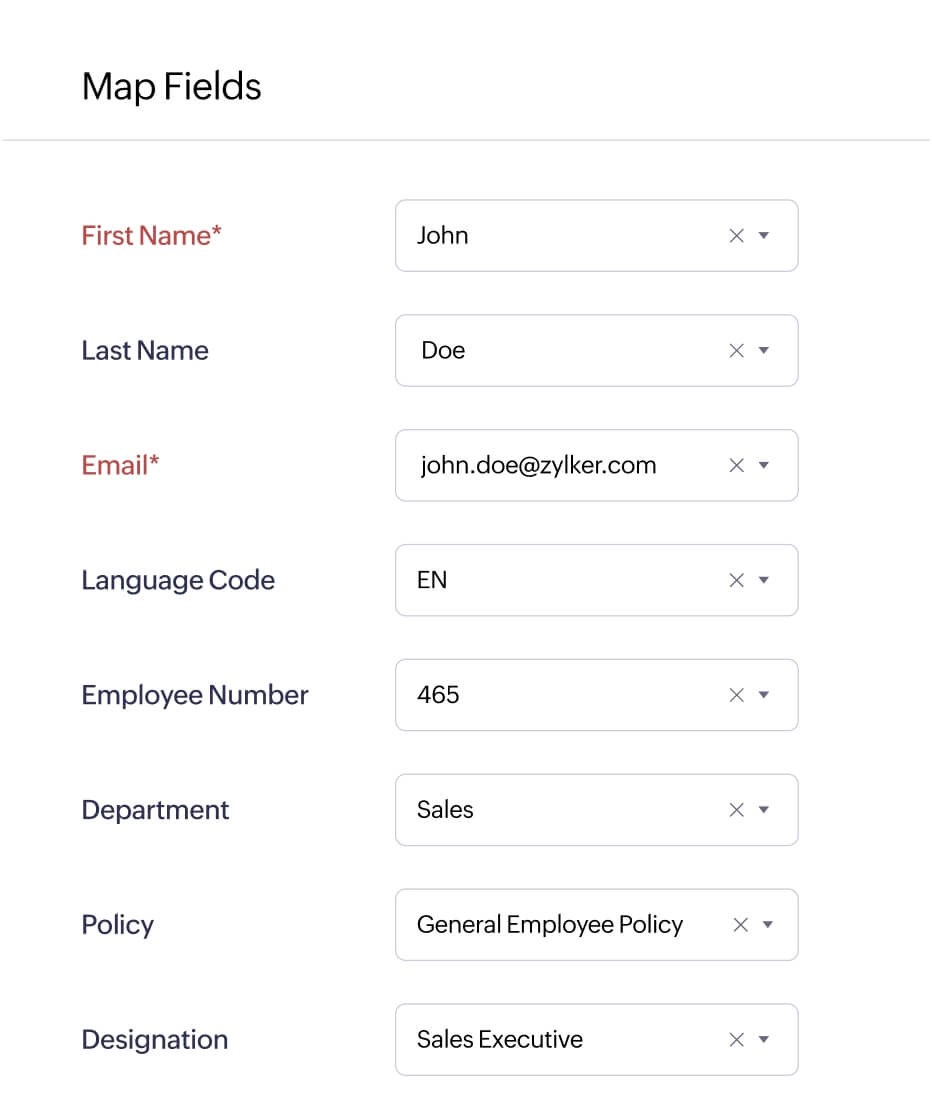Clear the Language Code value X icon

(x=737, y=581)
